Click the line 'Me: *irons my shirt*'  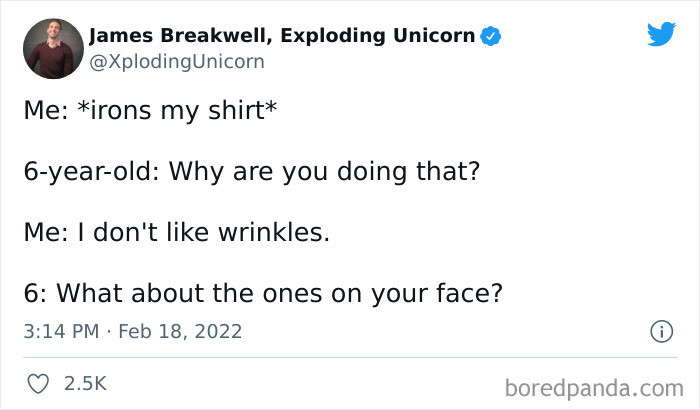coord(150,110)
